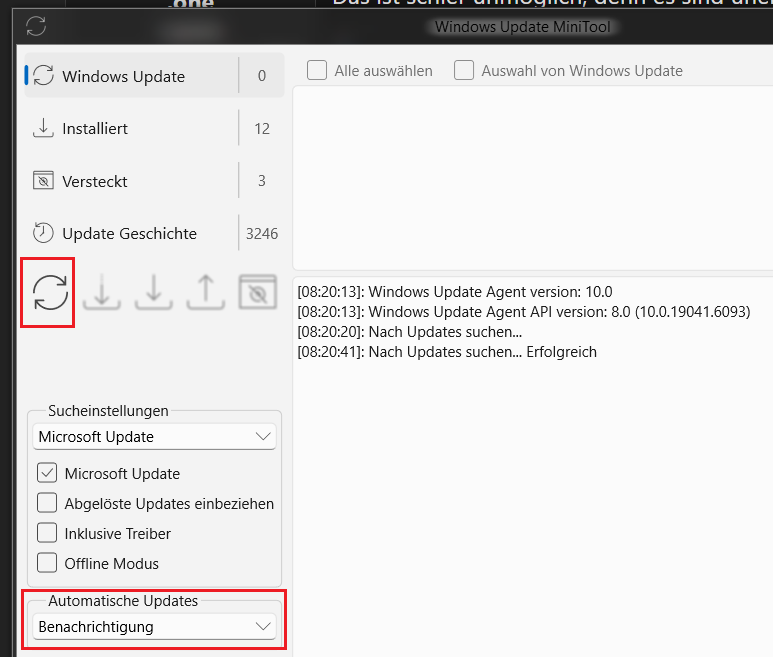The height and width of the screenshot is (657, 773).
Task: Click the clock icon beside Update Geschichte
Action: (x=43, y=233)
